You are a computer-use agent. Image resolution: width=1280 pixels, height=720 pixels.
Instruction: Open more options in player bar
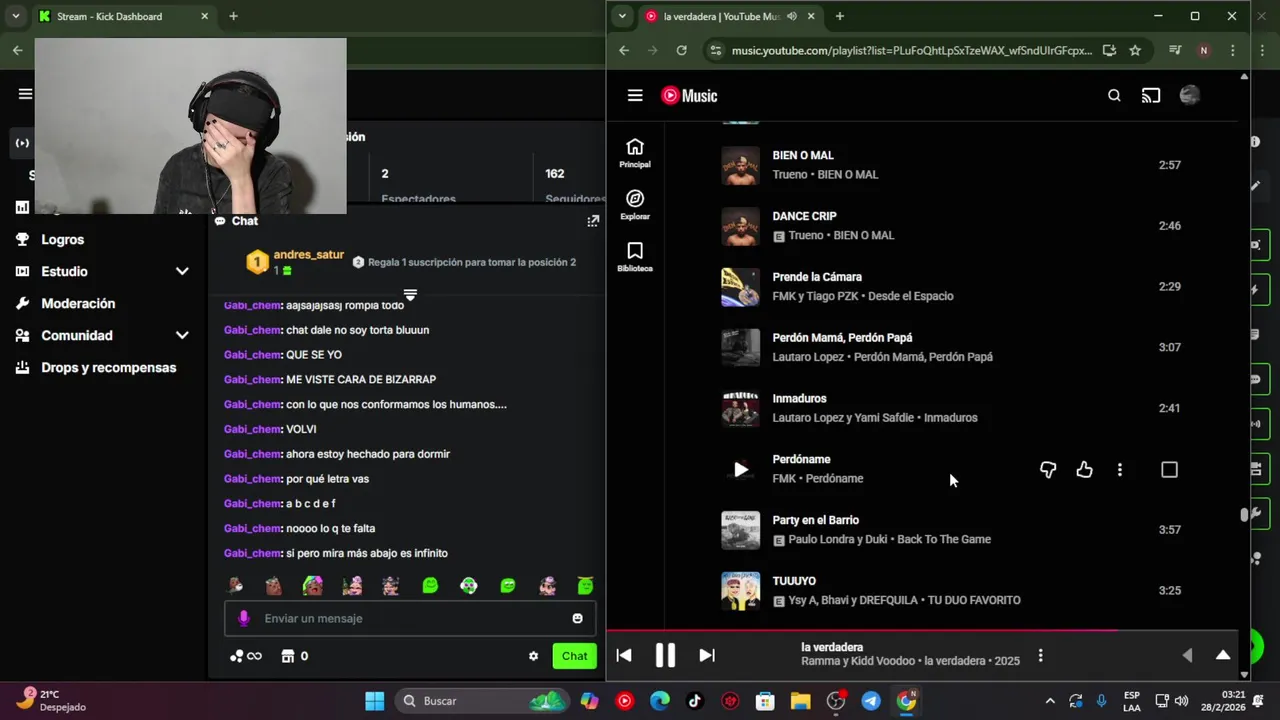pyautogui.click(x=1040, y=655)
